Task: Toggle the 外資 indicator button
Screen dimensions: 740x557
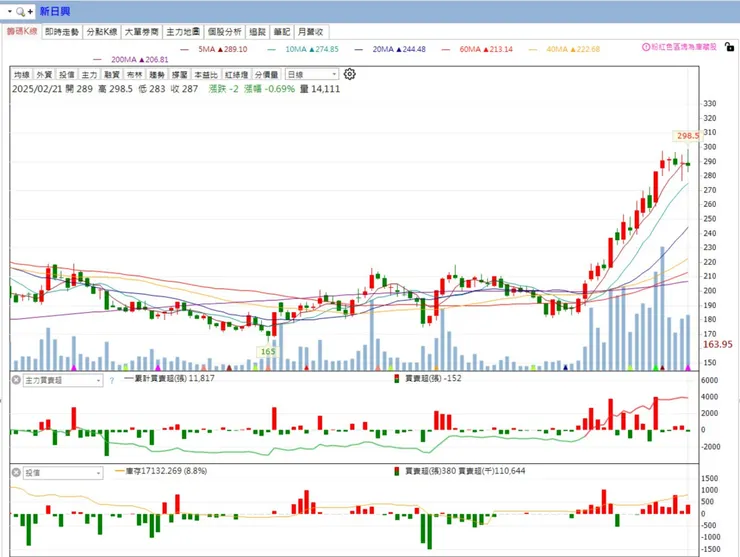Action: (44, 75)
